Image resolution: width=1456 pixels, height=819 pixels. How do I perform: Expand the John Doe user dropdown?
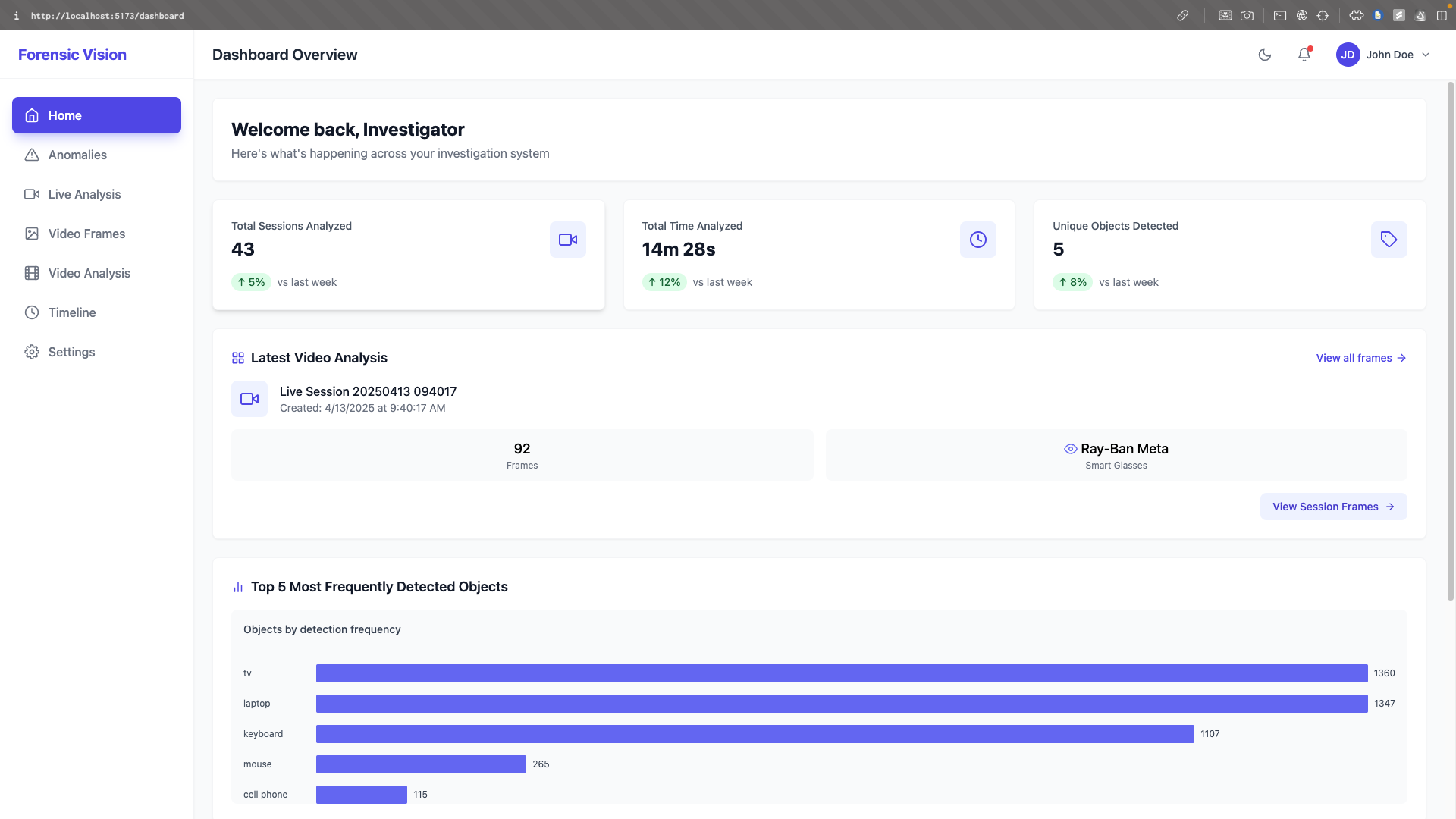[1425, 55]
